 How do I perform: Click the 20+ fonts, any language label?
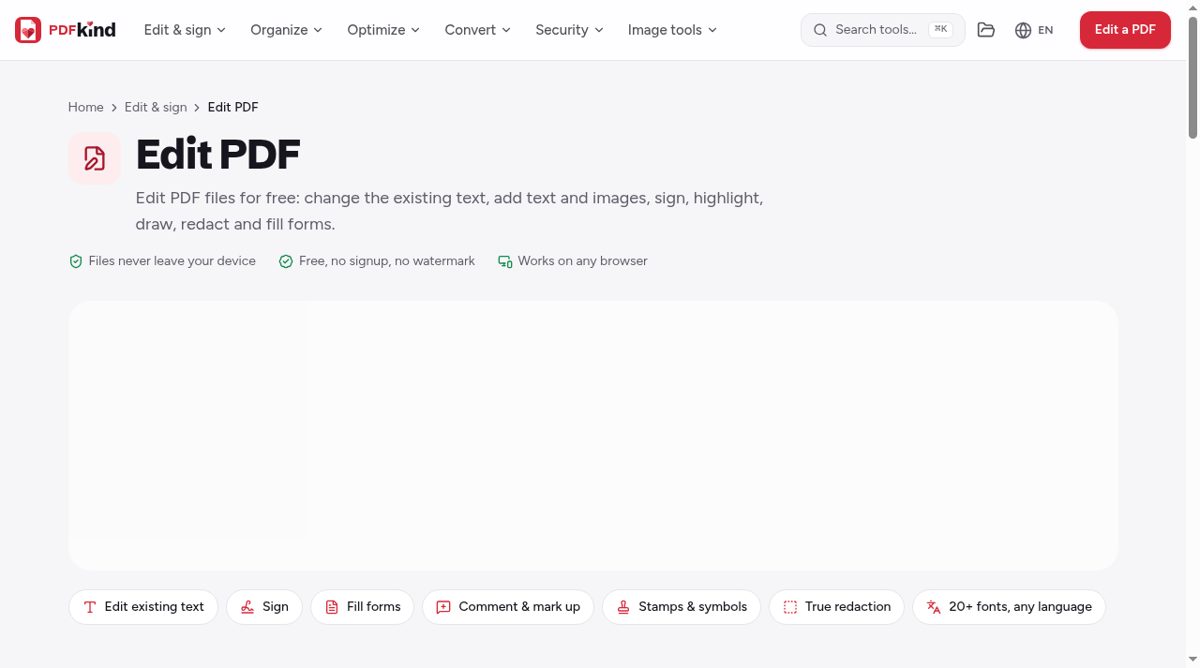click(x=1020, y=607)
